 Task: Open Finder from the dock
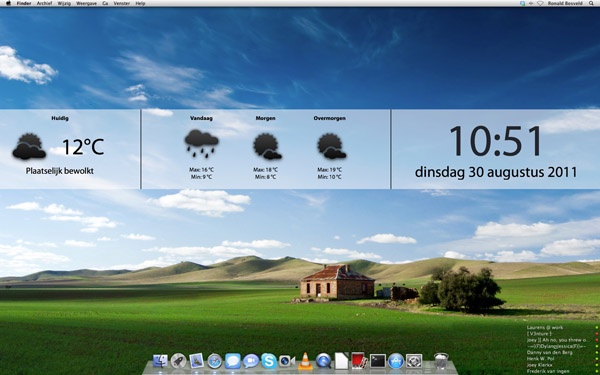coord(160,361)
